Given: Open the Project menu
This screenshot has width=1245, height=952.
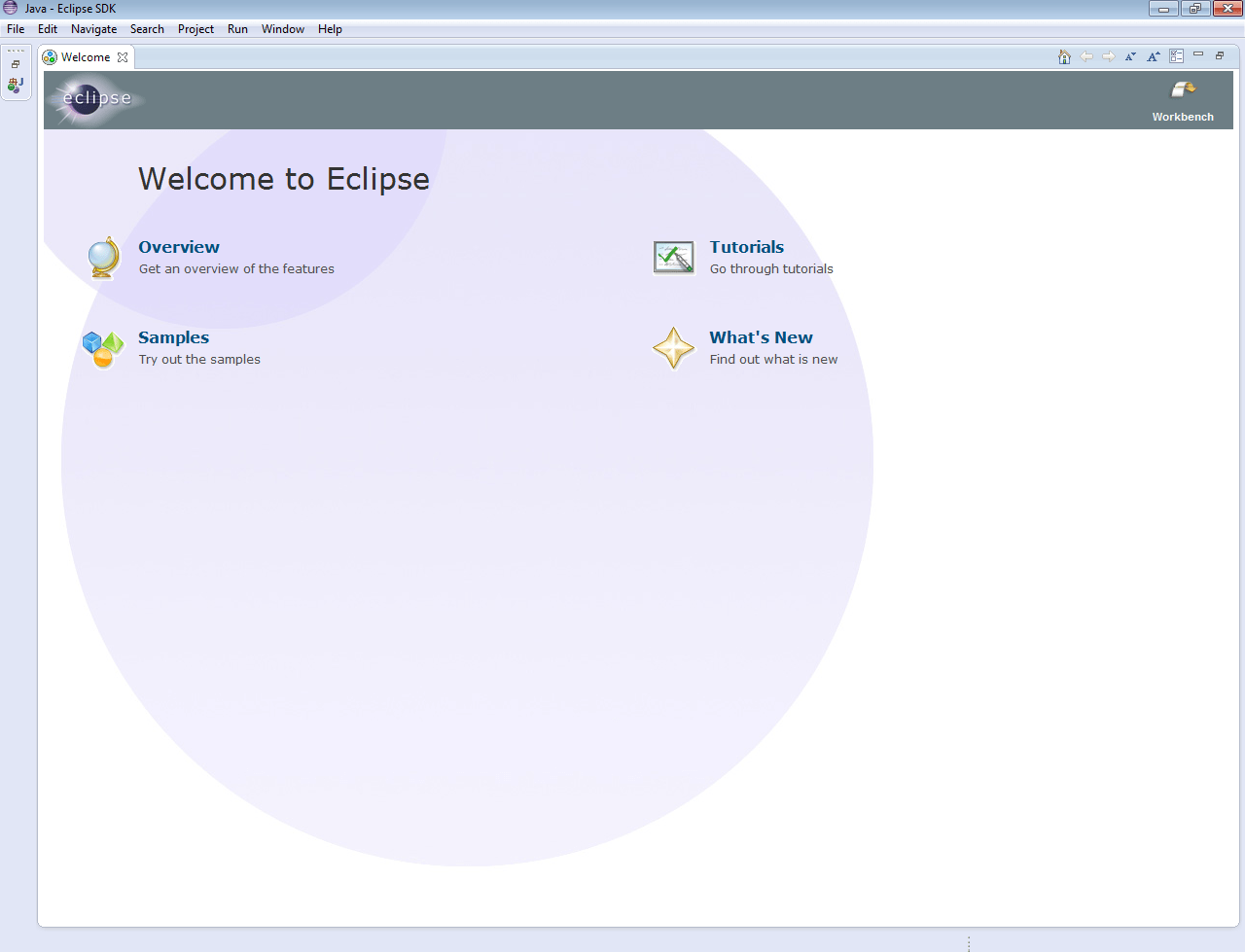Looking at the screenshot, I should 196,29.
